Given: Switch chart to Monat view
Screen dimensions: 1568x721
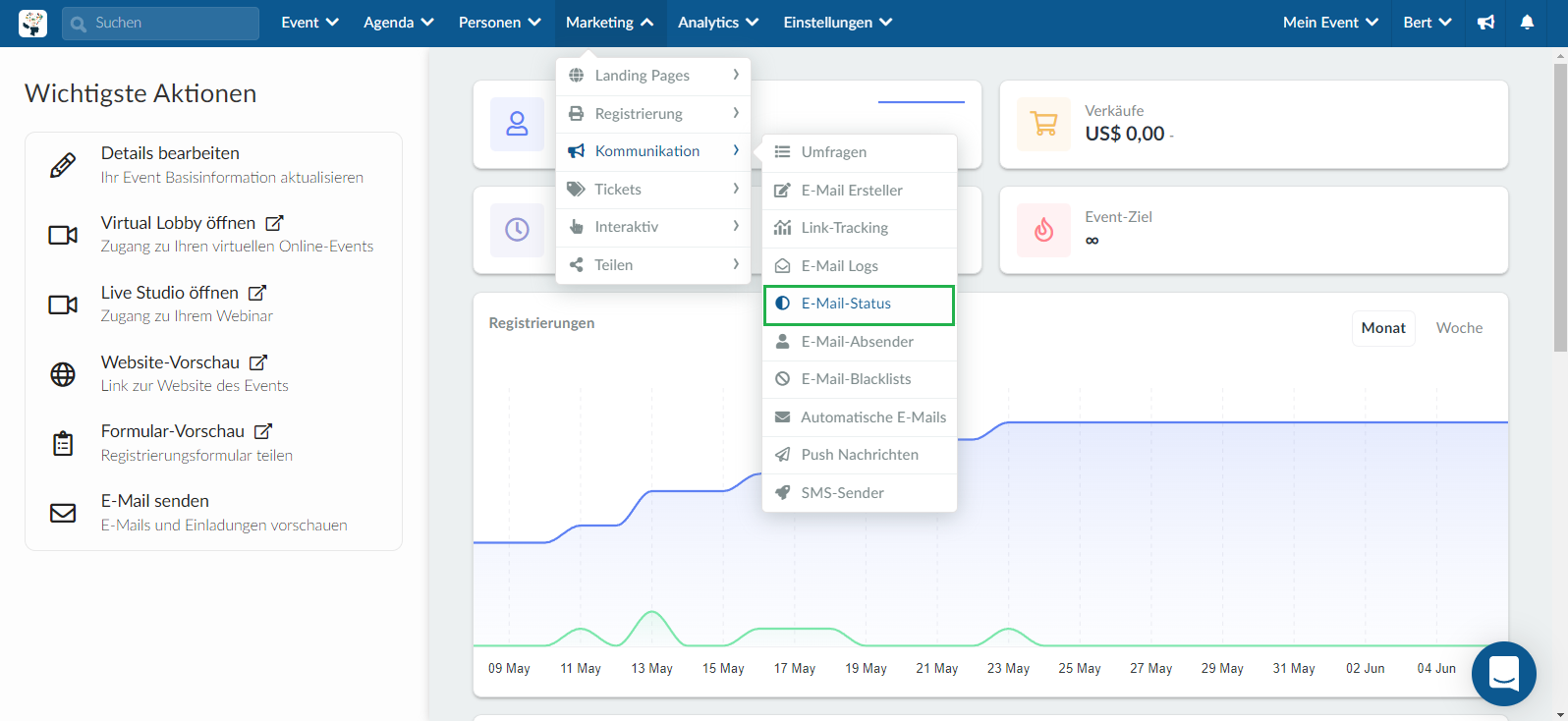Looking at the screenshot, I should pos(1383,328).
